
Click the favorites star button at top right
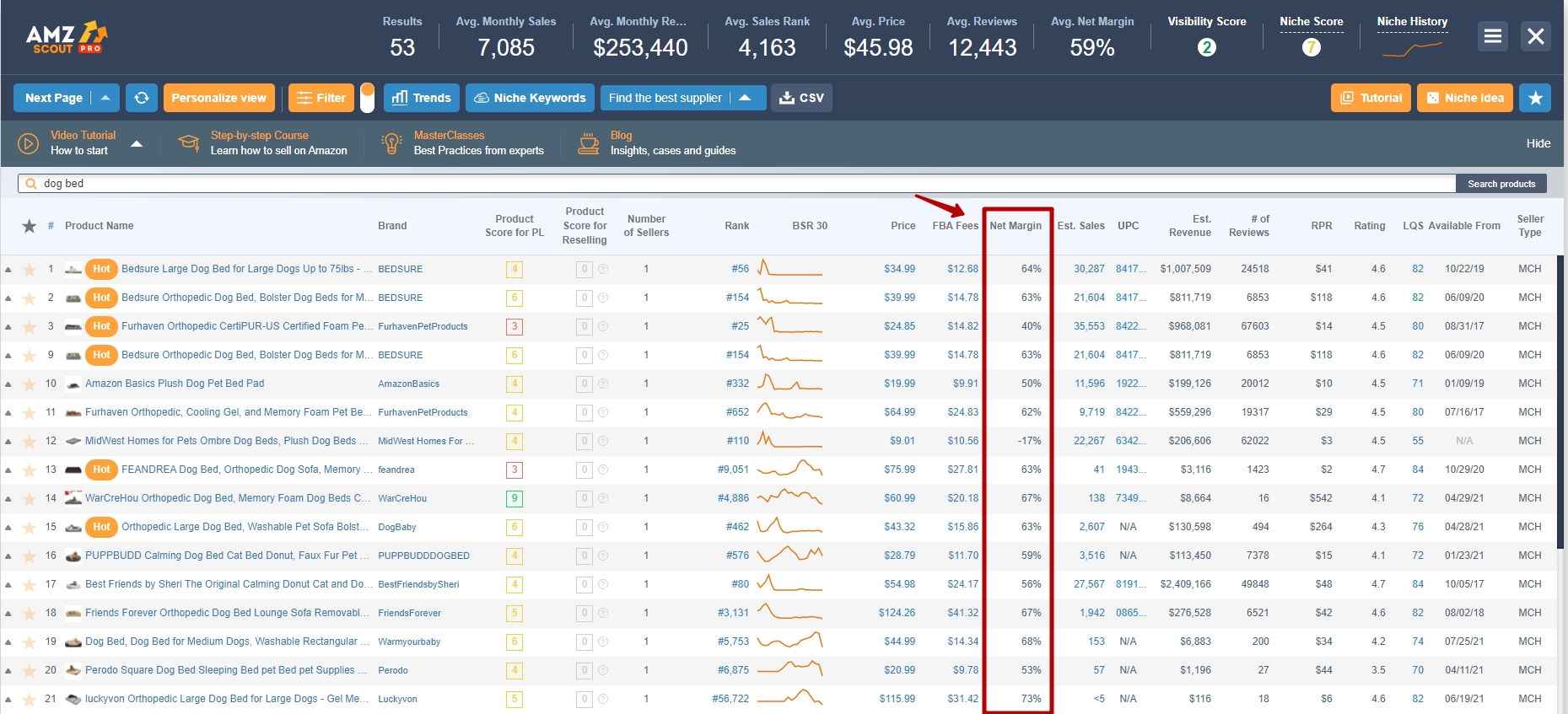(x=1535, y=98)
